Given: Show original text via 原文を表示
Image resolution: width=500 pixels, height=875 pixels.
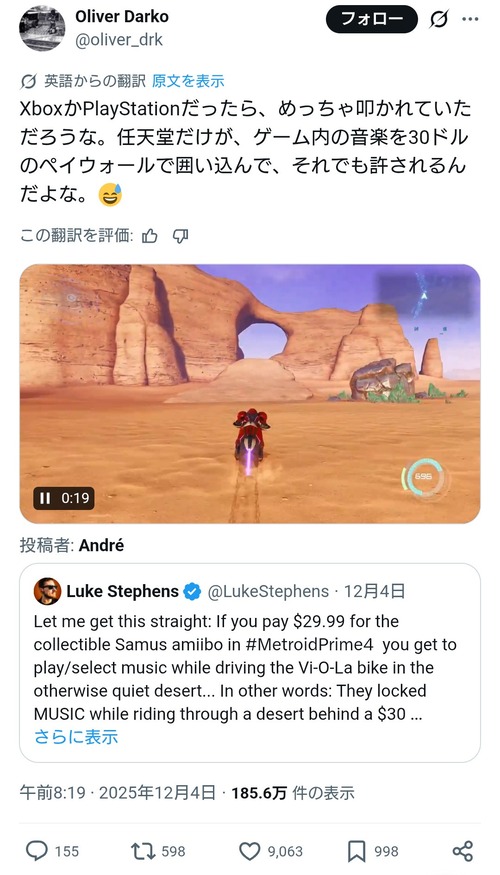Looking at the screenshot, I should (188, 81).
